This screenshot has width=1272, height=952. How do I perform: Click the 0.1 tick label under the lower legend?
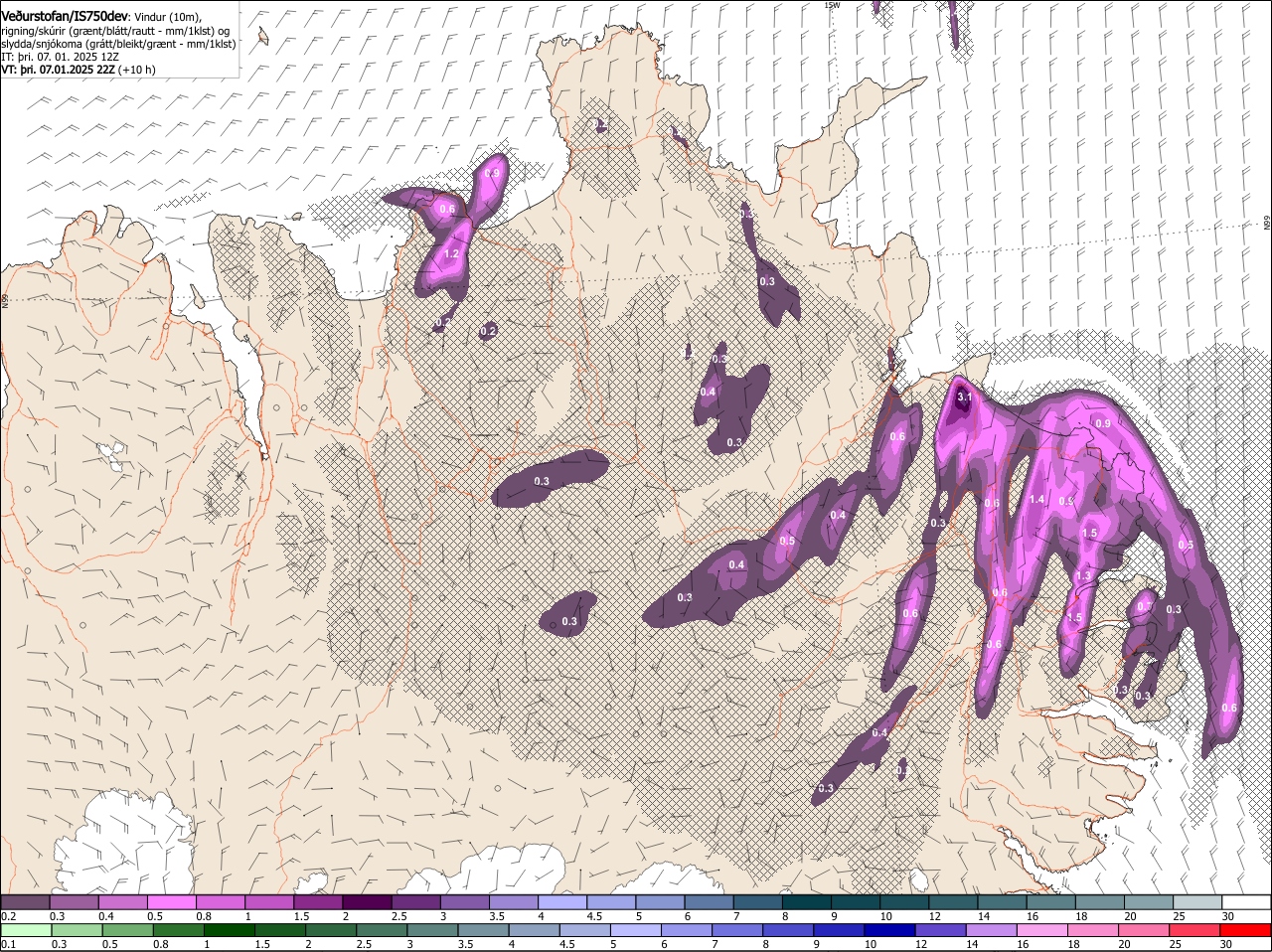click(8, 945)
